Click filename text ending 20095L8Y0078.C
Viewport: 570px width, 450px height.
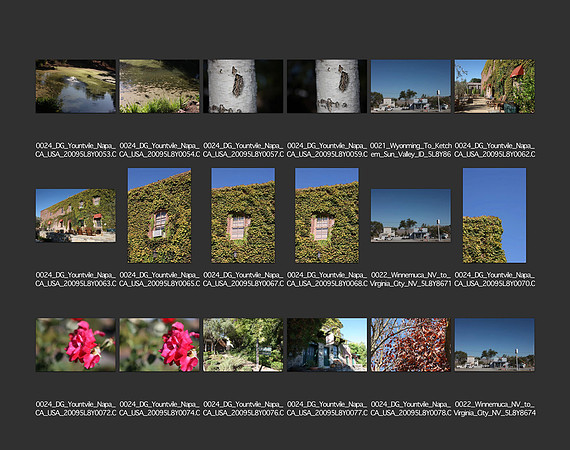[411, 408]
